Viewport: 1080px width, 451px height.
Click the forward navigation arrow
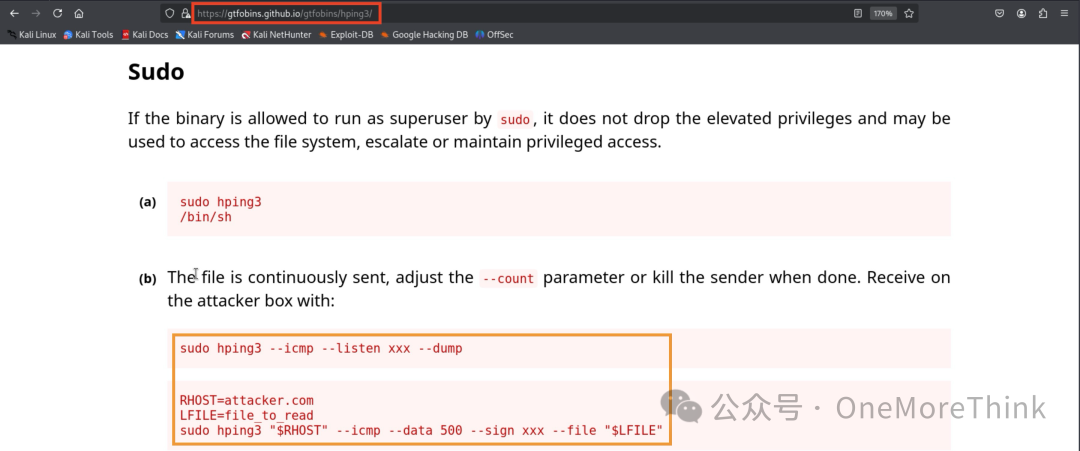(36, 13)
